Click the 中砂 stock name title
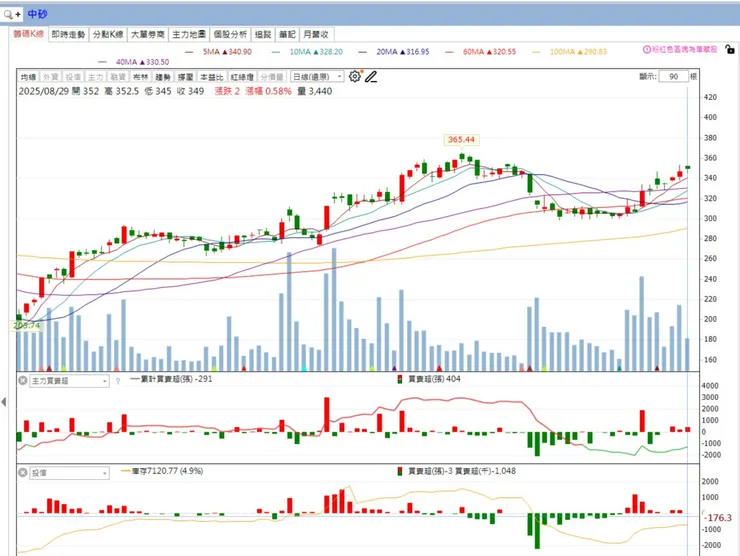Screen dimensions: 740x556 tap(37, 14)
